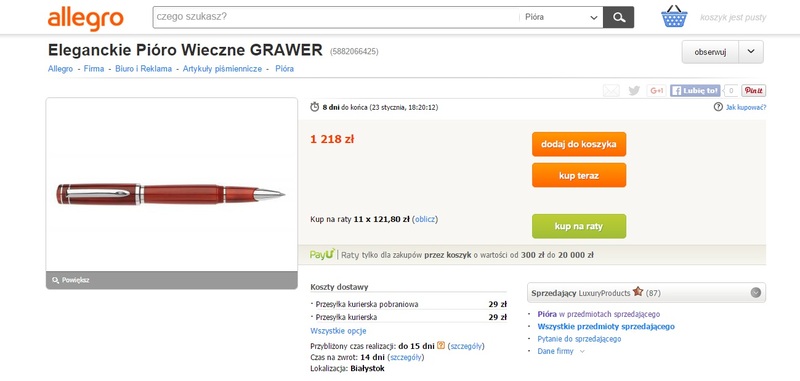Click the Facebook Lubię to! button
The height and width of the screenshot is (381, 800).
coord(695,91)
